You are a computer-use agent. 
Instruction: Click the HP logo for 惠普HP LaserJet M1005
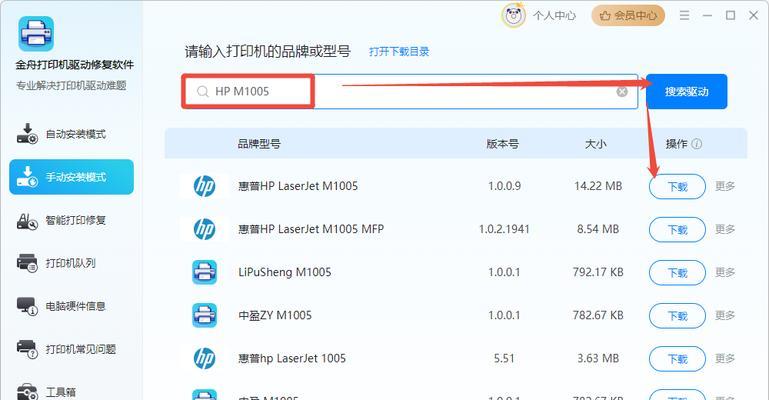pos(205,186)
